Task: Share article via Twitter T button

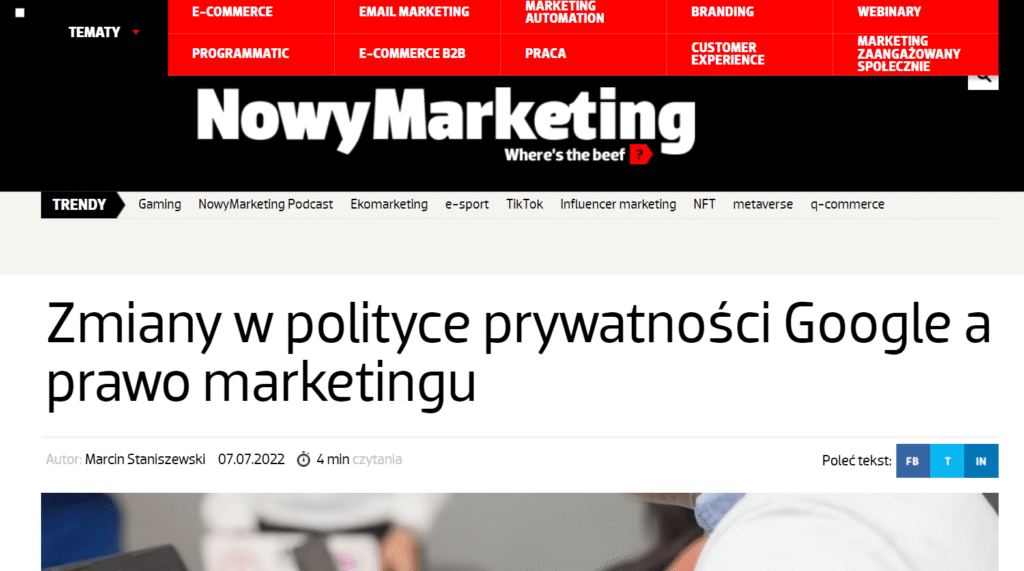Action: click(x=947, y=461)
